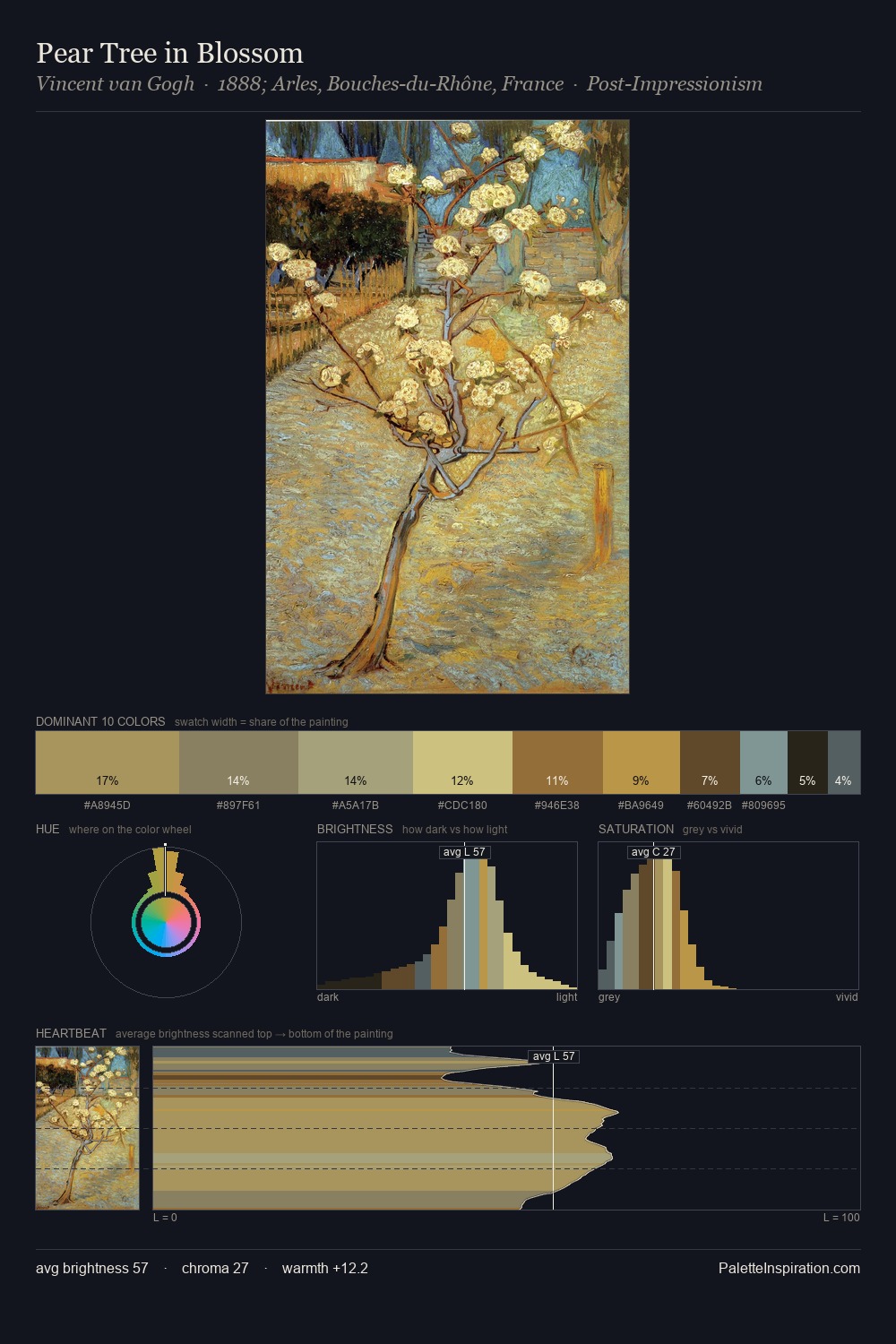The width and height of the screenshot is (896, 1344).
Task: Select the 14% swatch #A5A17B
Action: point(356,762)
